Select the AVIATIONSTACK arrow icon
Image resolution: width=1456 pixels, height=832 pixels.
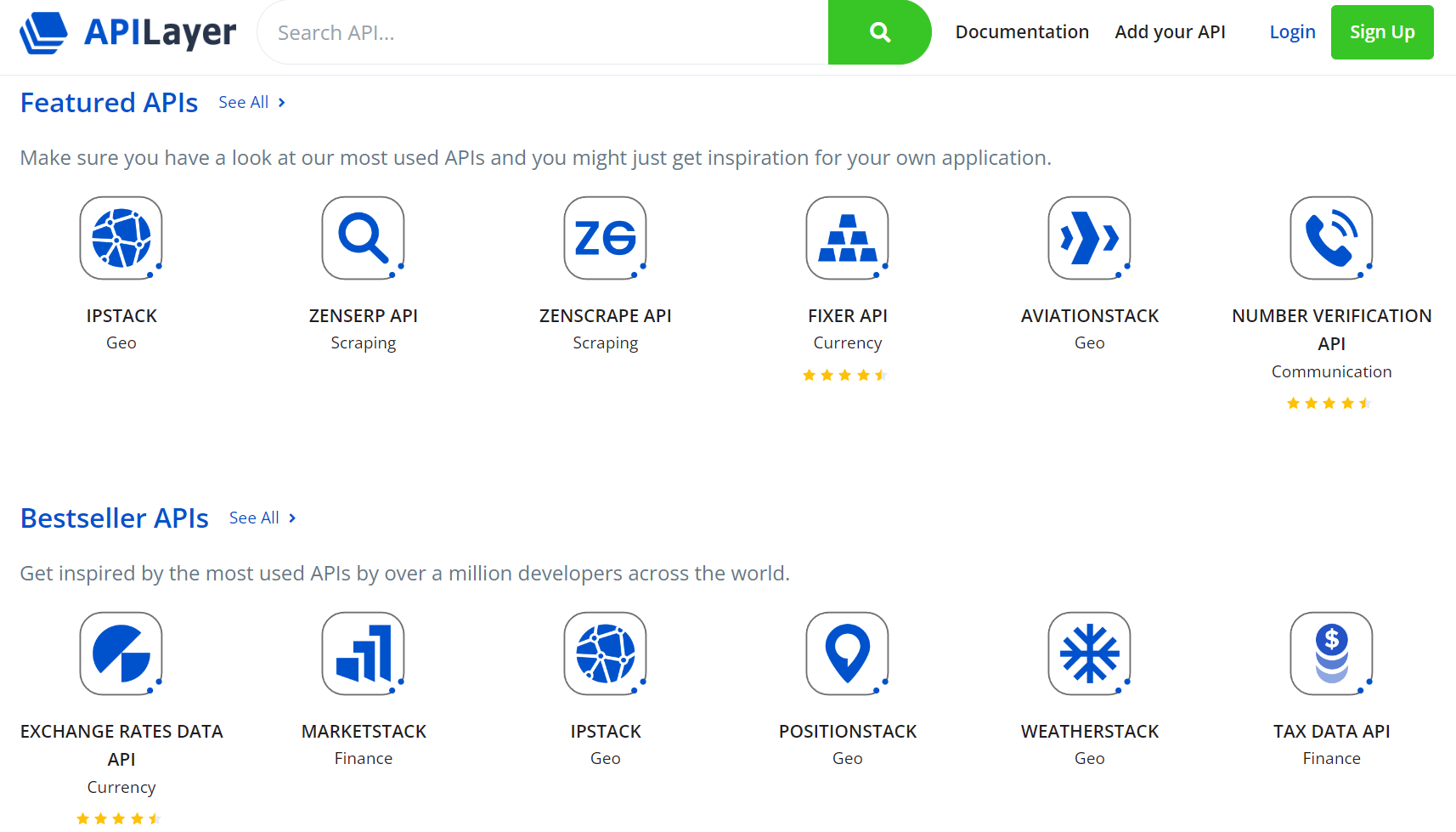pyautogui.click(x=1089, y=238)
